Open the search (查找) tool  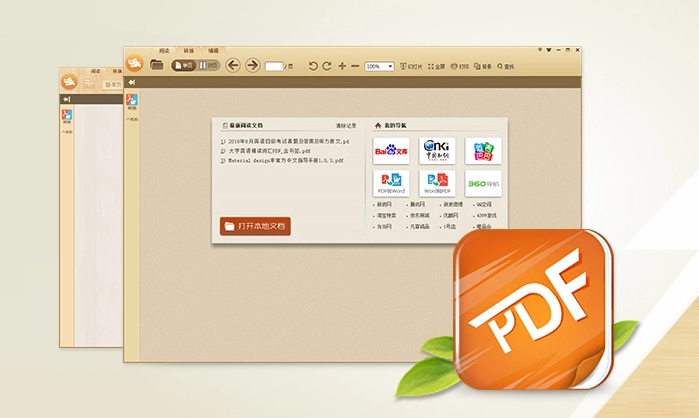[506, 66]
